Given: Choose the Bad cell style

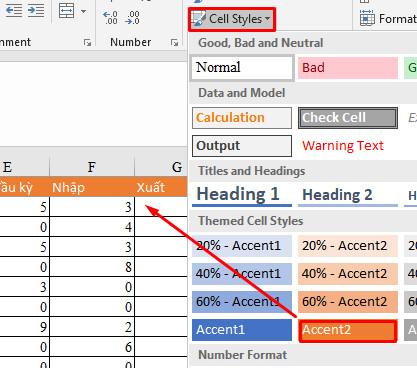Looking at the screenshot, I should pyautogui.click(x=348, y=68).
